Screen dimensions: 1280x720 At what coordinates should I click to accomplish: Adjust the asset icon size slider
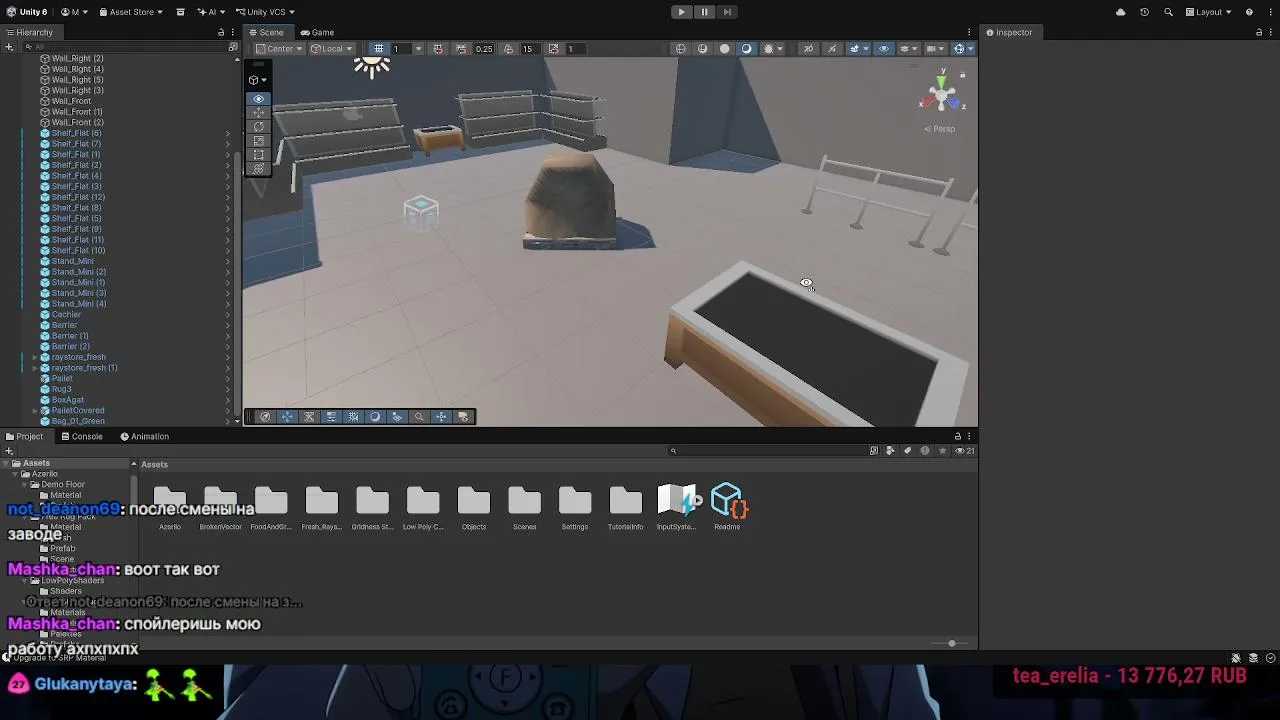951,643
